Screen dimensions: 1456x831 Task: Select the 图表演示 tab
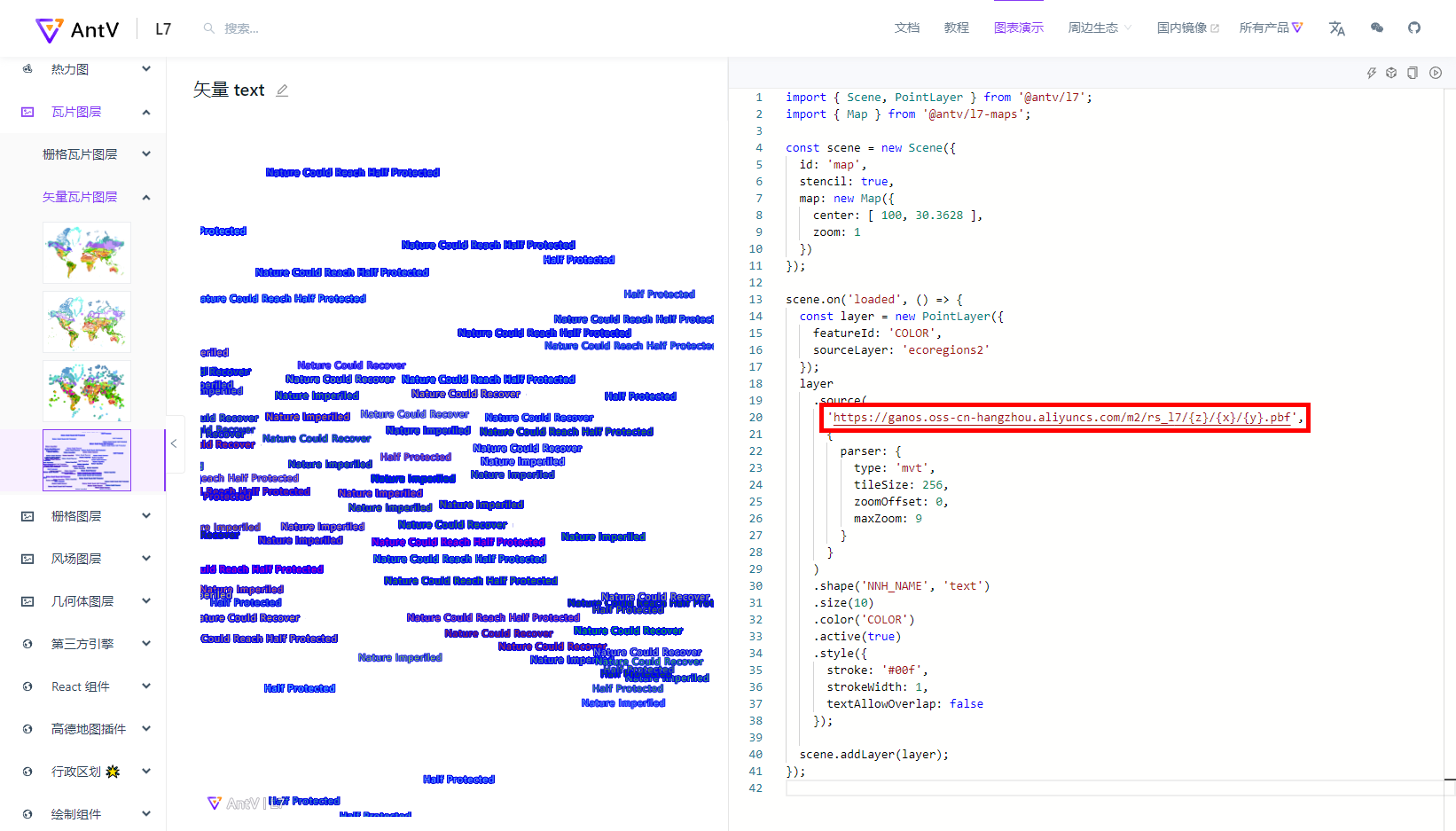pyautogui.click(x=1019, y=28)
